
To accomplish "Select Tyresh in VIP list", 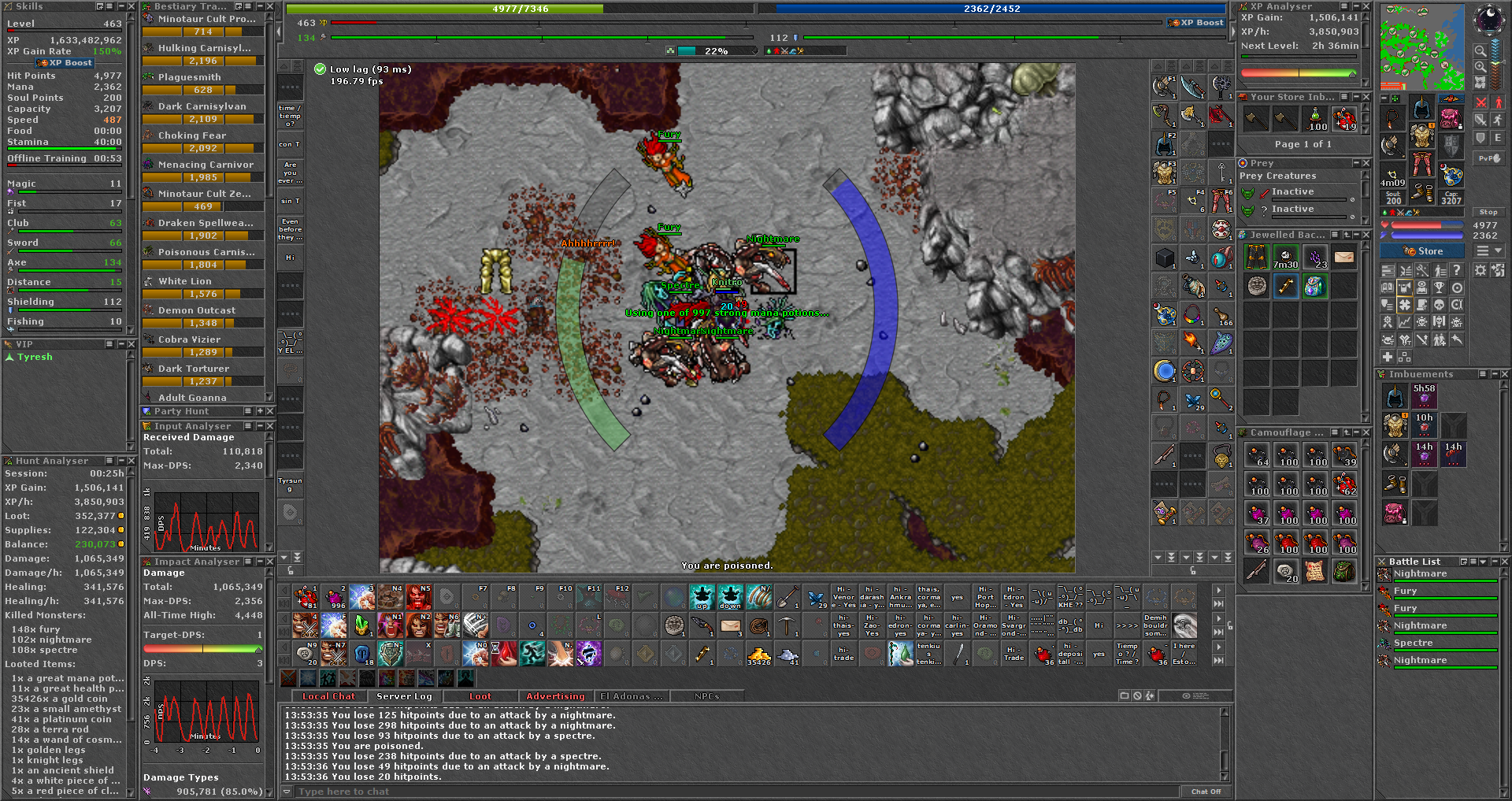I will point(35,357).
